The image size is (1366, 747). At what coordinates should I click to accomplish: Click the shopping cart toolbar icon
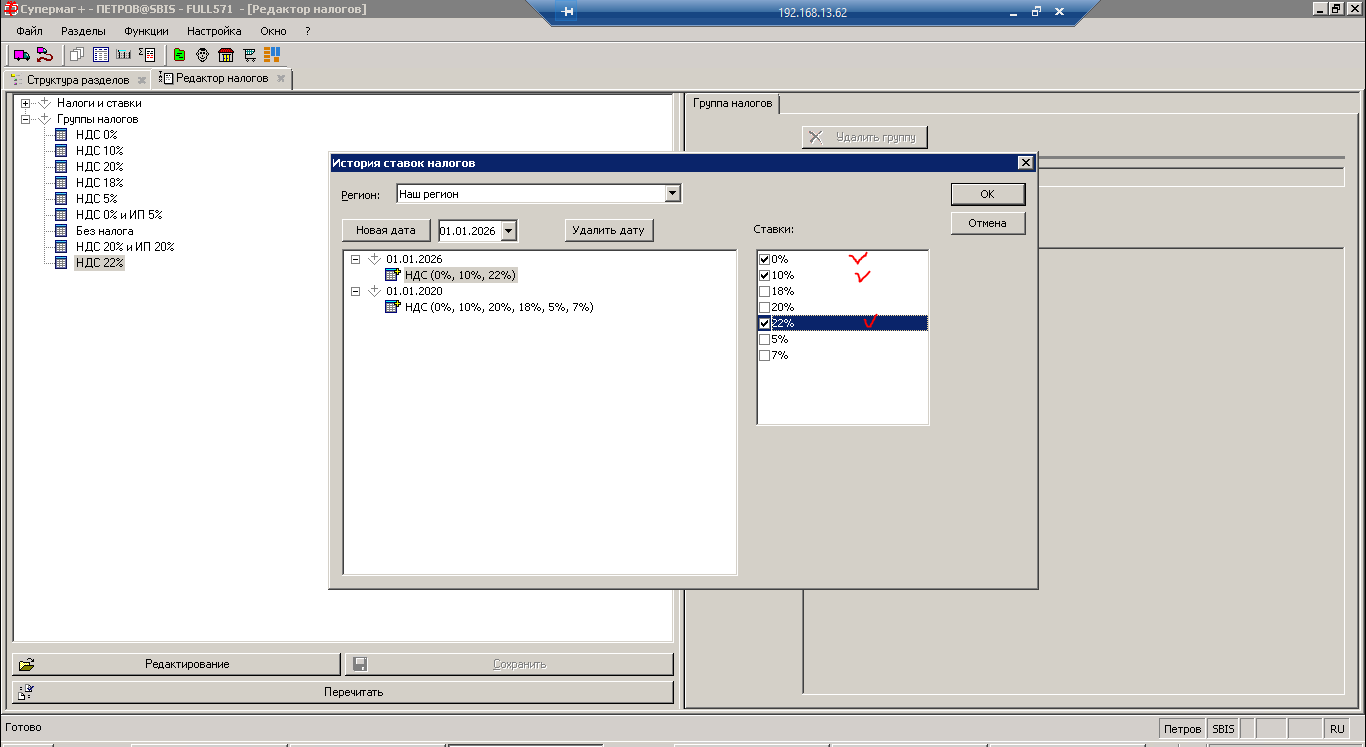tap(249, 55)
